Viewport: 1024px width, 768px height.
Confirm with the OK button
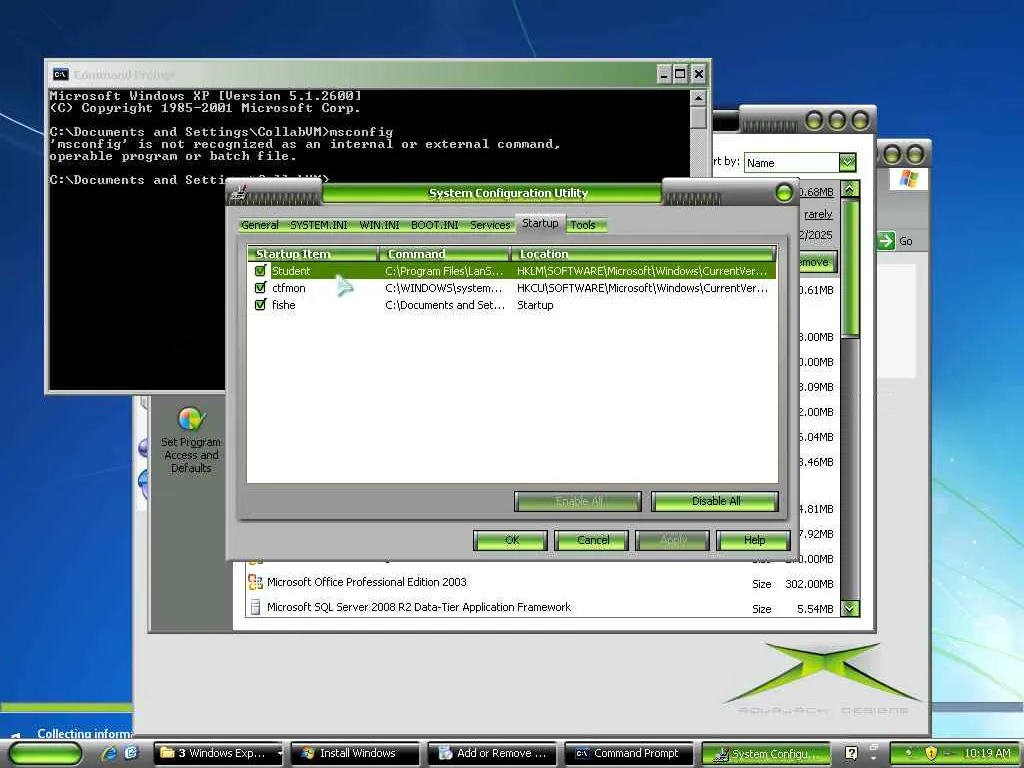pyautogui.click(x=511, y=540)
